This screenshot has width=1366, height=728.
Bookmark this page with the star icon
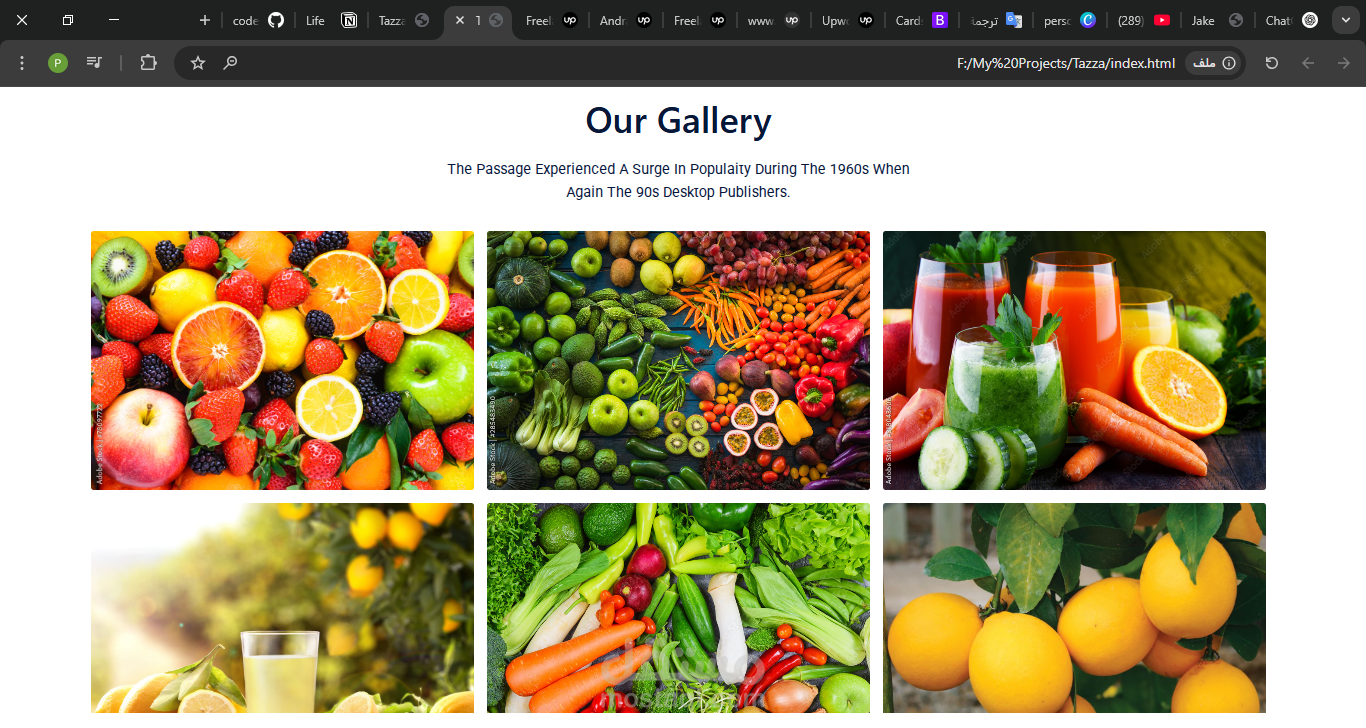tap(198, 63)
